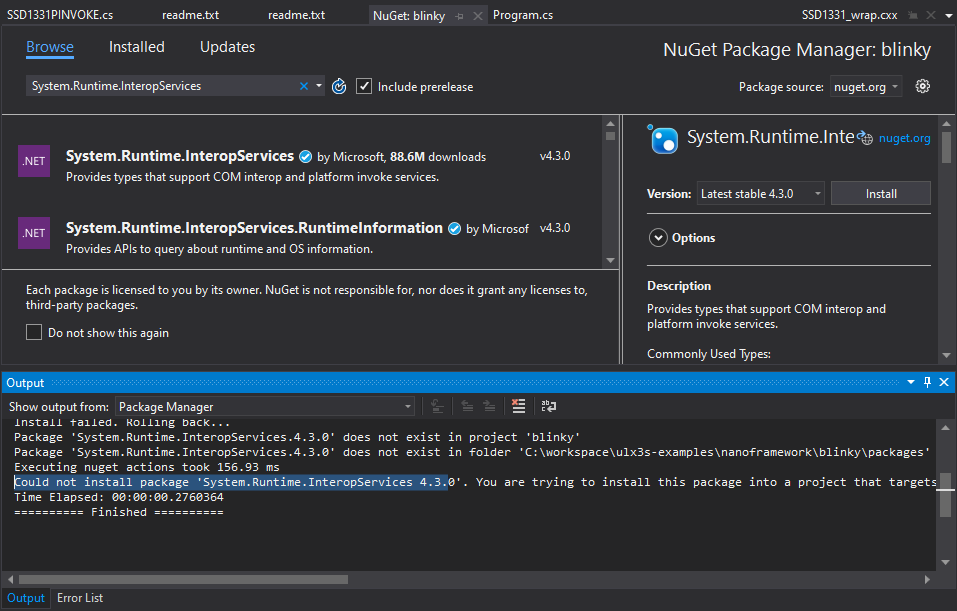Click Output horizontal scrollbar thumb

(x=183, y=579)
